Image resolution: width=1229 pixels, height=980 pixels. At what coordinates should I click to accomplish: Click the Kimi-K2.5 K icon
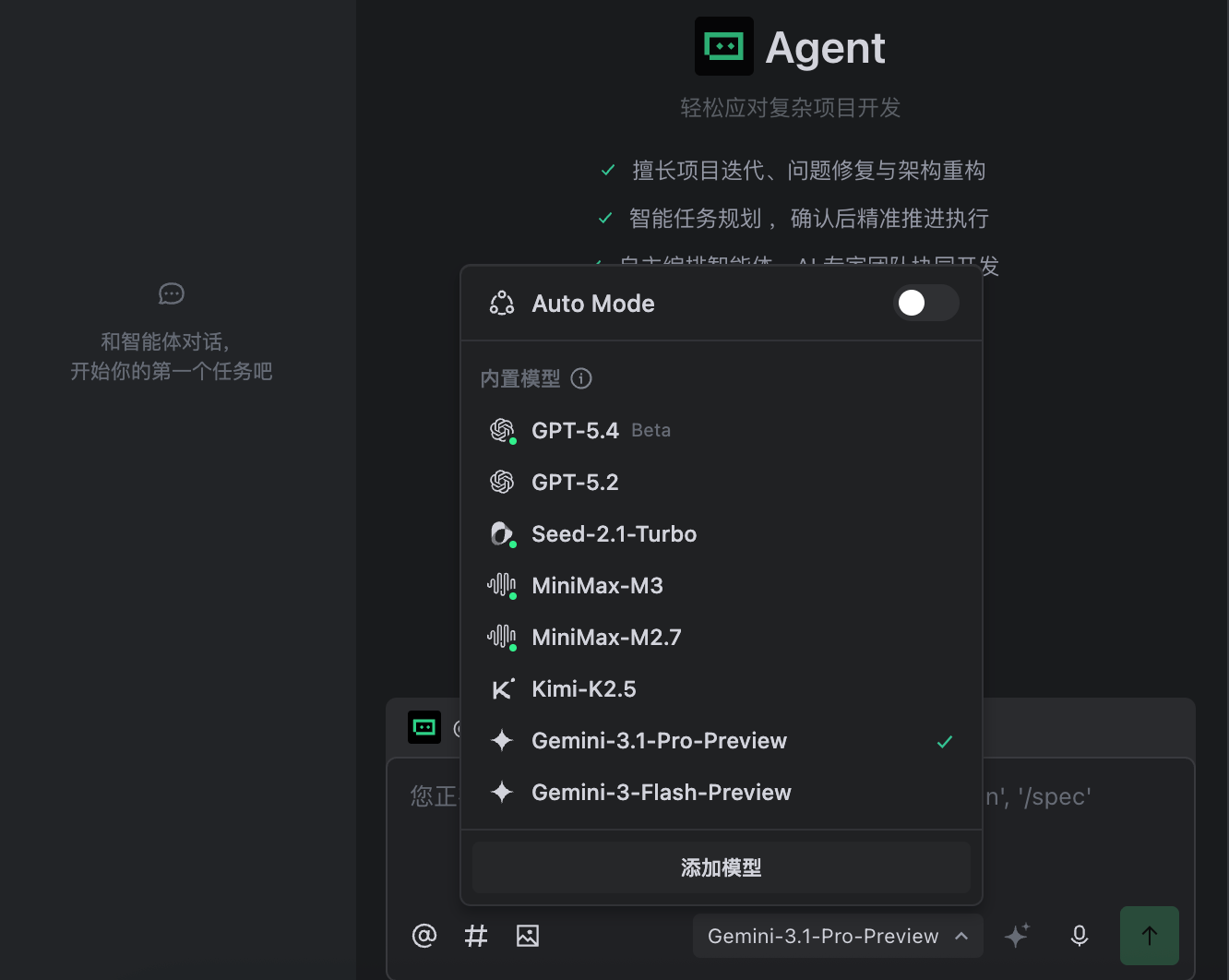click(503, 688)
